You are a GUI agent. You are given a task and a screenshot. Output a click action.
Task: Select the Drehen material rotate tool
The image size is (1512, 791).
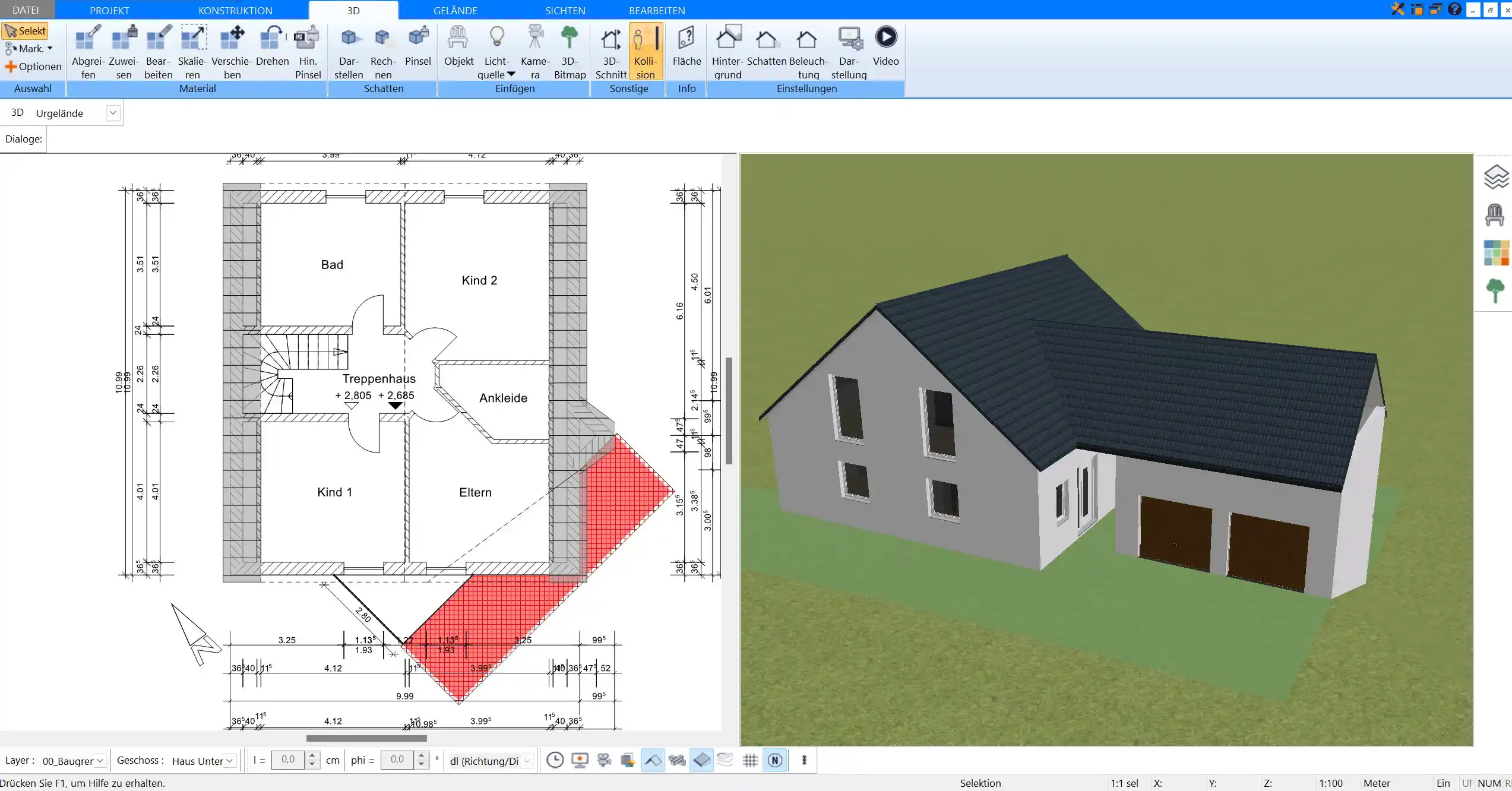(273, 45)
